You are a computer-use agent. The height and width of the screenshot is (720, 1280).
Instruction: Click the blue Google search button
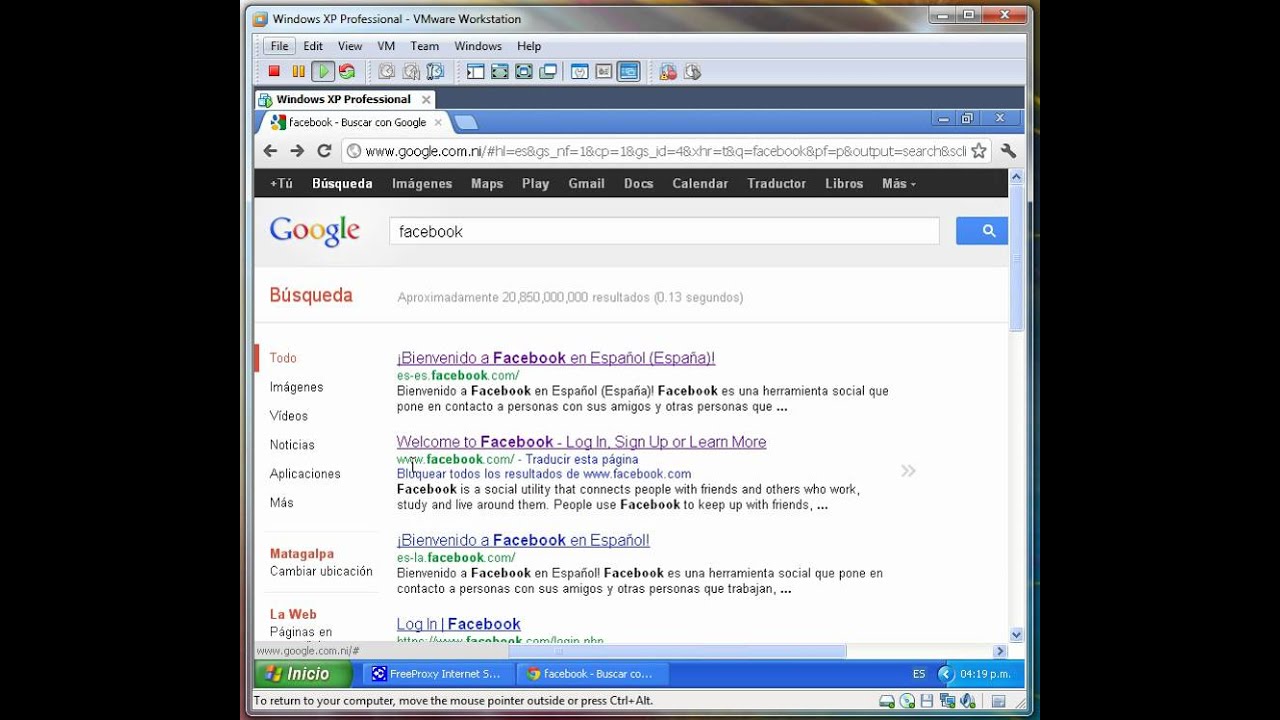pos(981,231)
